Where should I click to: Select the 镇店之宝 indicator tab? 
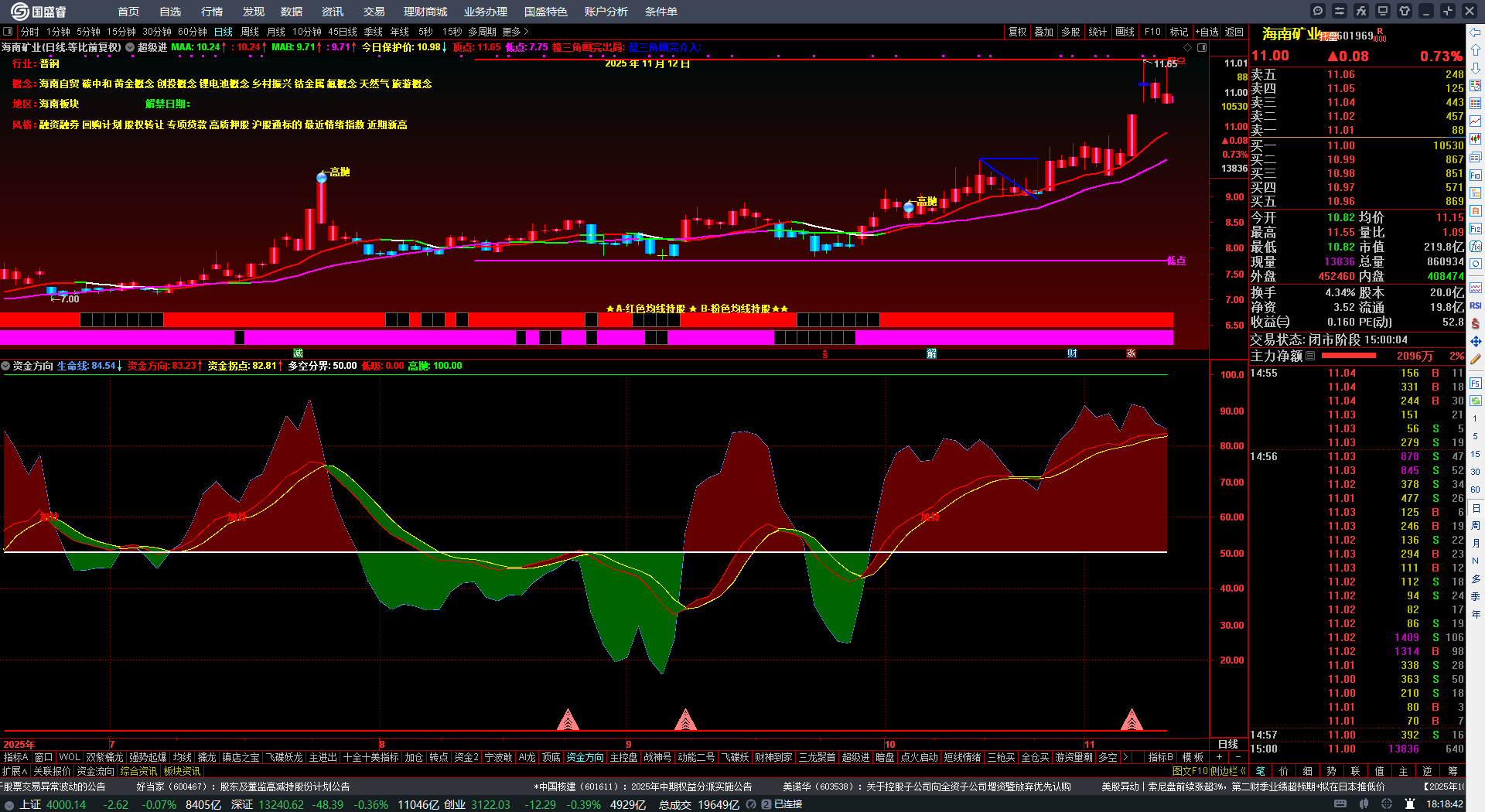pyautogui.click(x=241, y=757)
